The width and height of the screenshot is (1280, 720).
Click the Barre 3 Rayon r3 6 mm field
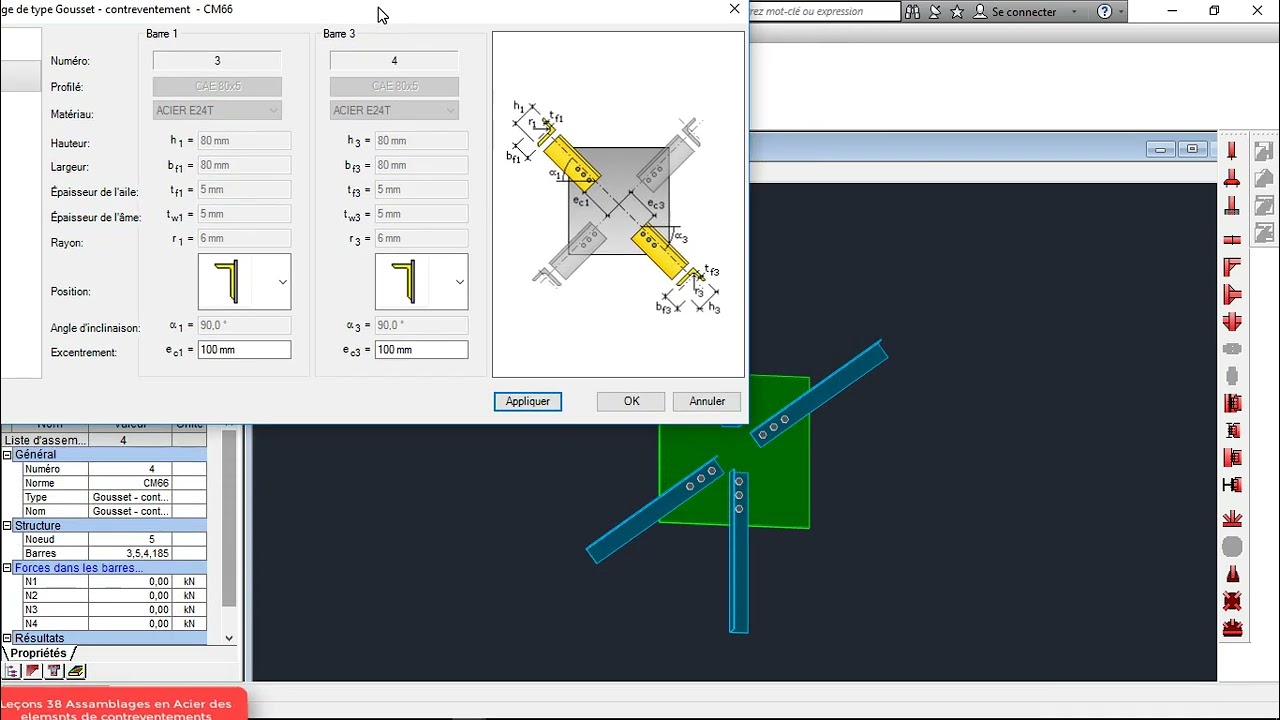click(421, 238)
